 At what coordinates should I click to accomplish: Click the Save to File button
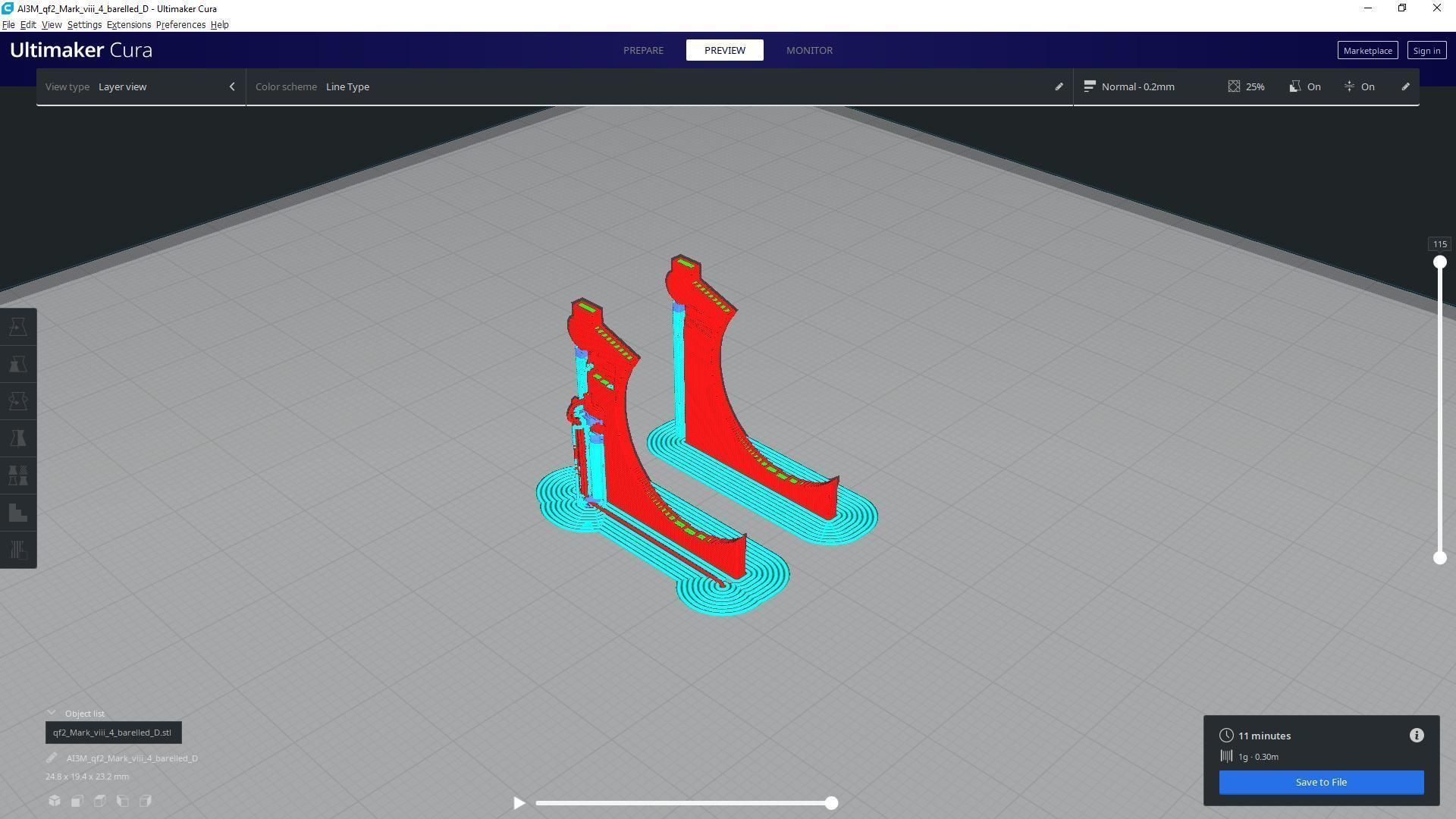pyautogui.click(x=1321, y=783)
